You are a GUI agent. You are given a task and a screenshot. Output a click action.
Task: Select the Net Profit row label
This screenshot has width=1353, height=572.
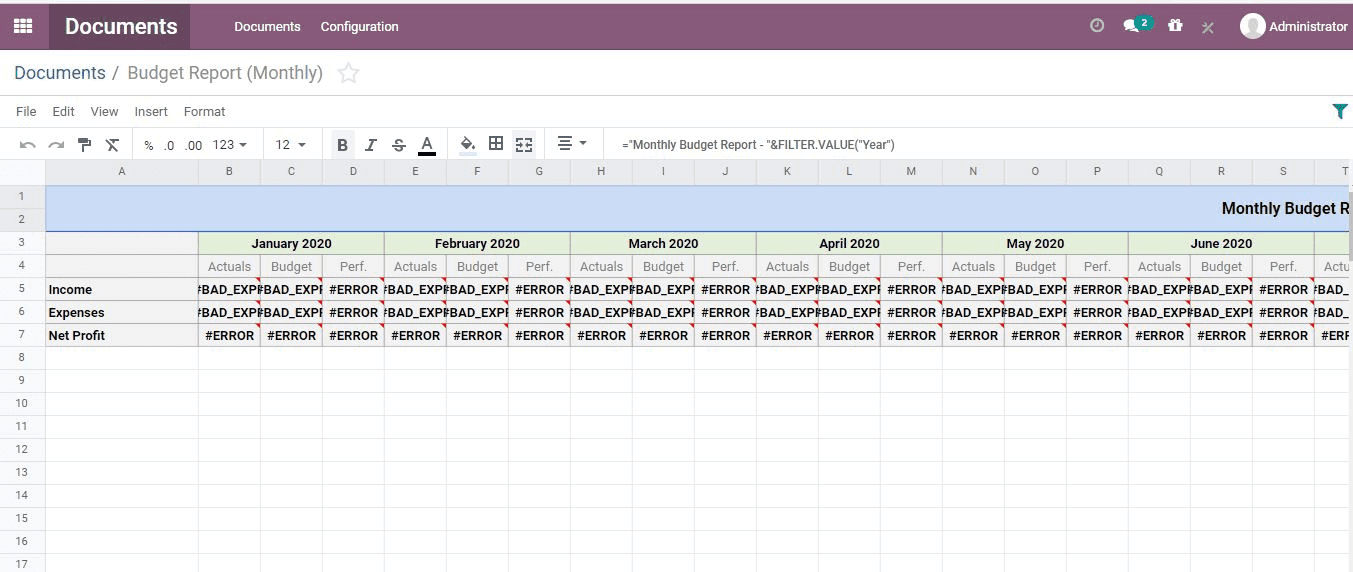pyautogui.click(x=122, y=335)
